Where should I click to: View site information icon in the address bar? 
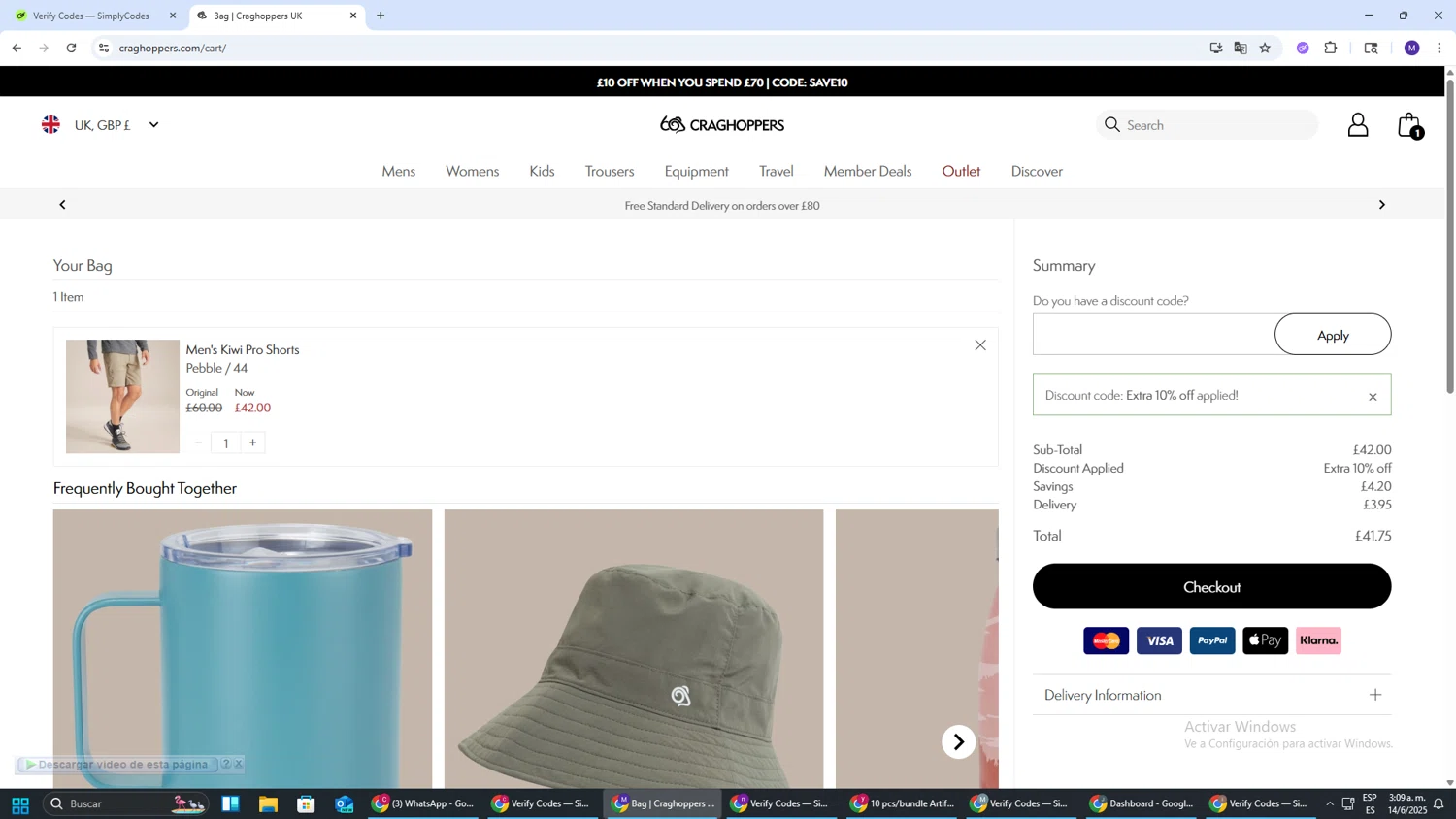(x=104, y=48)
